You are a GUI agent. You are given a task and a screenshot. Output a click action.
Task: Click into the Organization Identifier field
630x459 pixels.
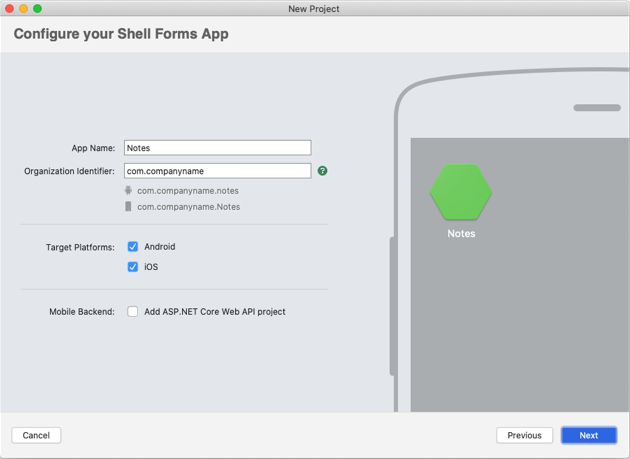point(217,171)
